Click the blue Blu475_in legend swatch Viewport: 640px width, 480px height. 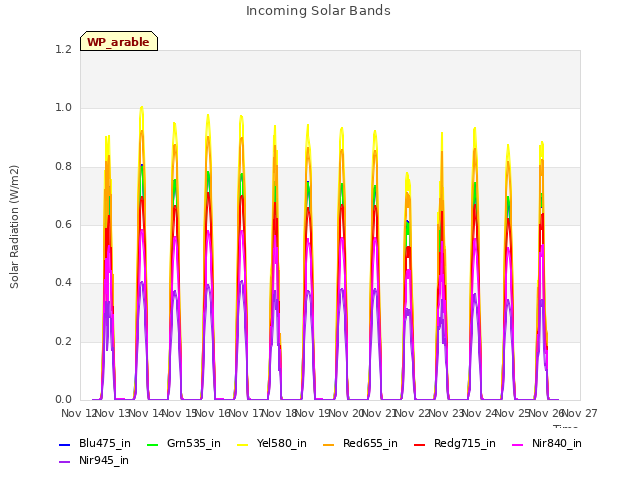click(x=64, y=444)
